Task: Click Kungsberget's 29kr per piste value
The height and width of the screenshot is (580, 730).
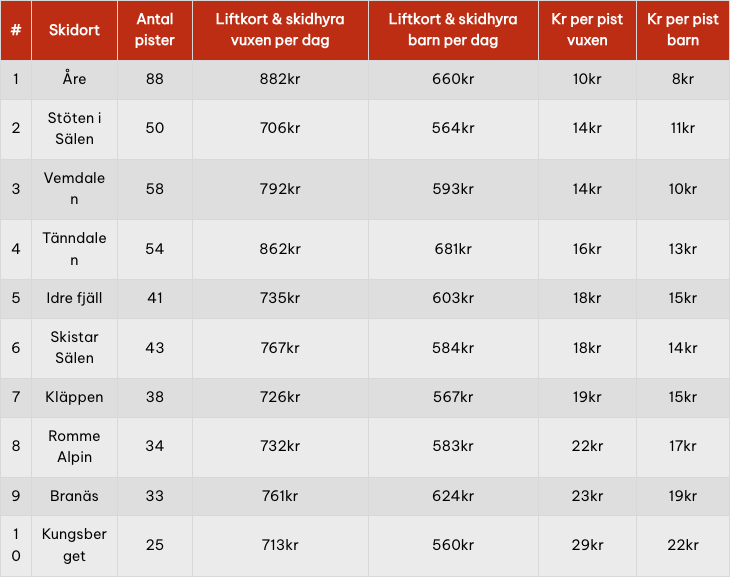Action: tap(587, 545)
